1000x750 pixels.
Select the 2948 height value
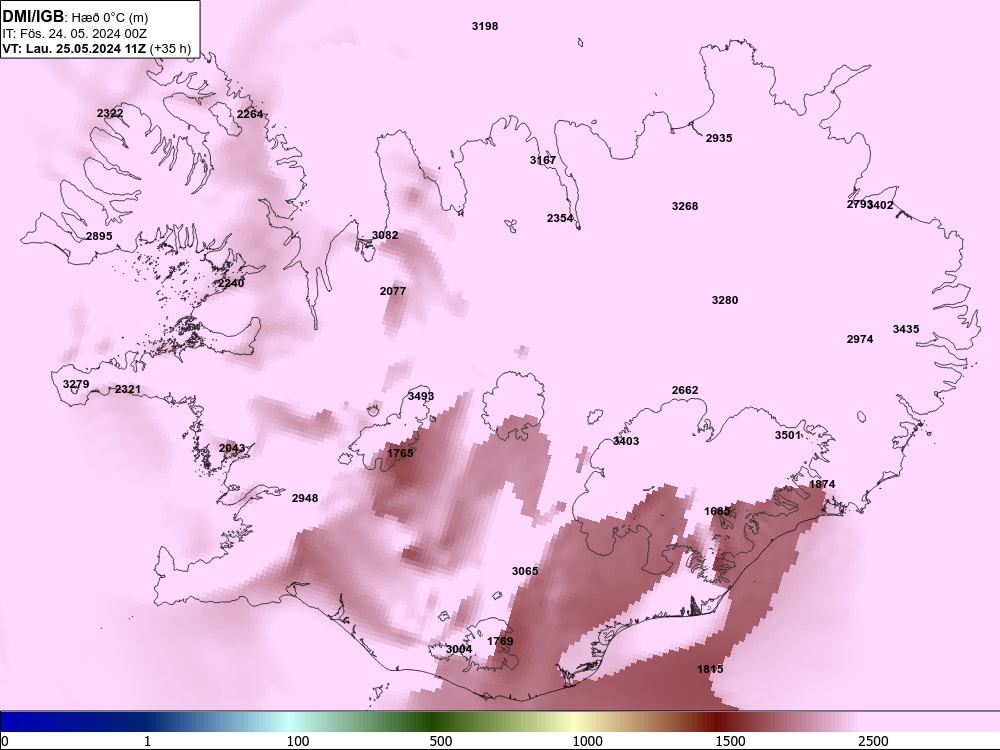tap(305, 498)
